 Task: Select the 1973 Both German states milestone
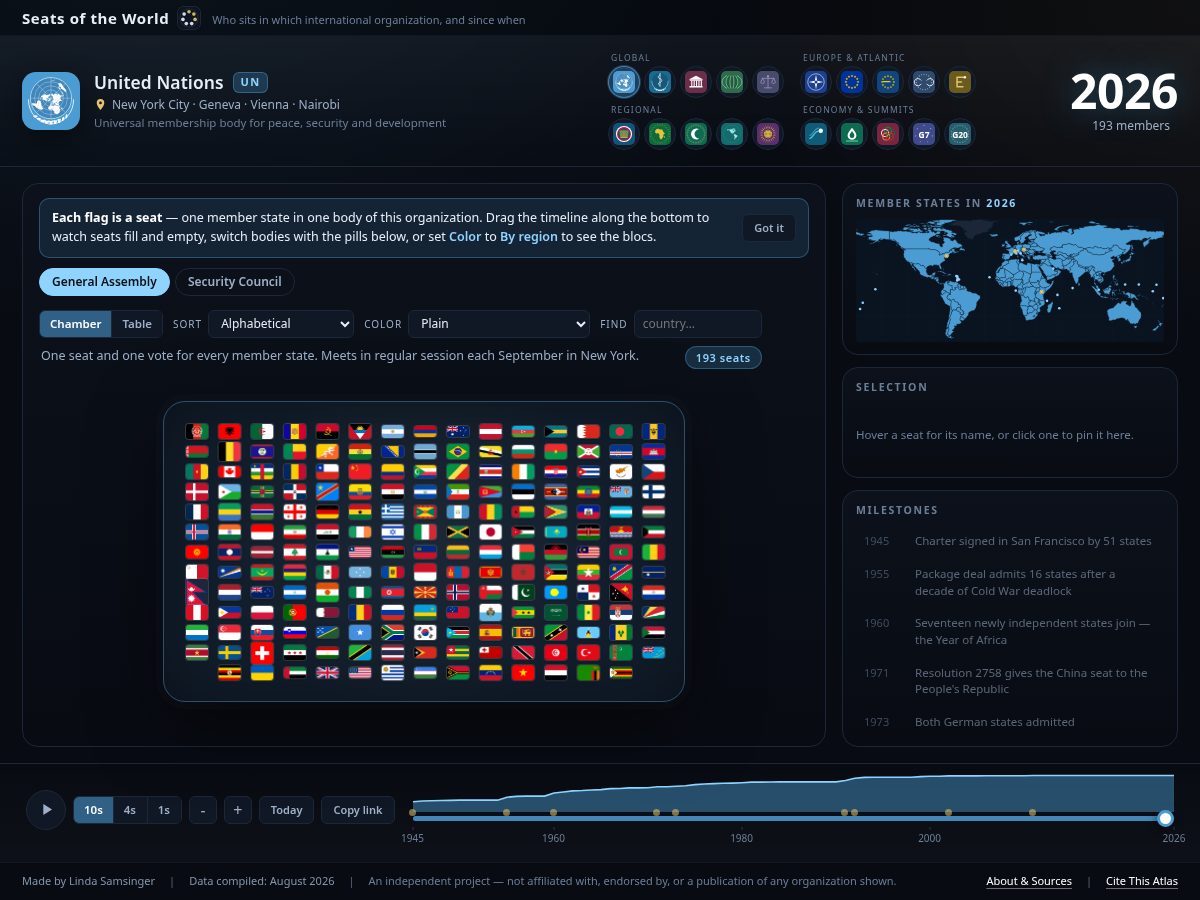(1009, 722)
